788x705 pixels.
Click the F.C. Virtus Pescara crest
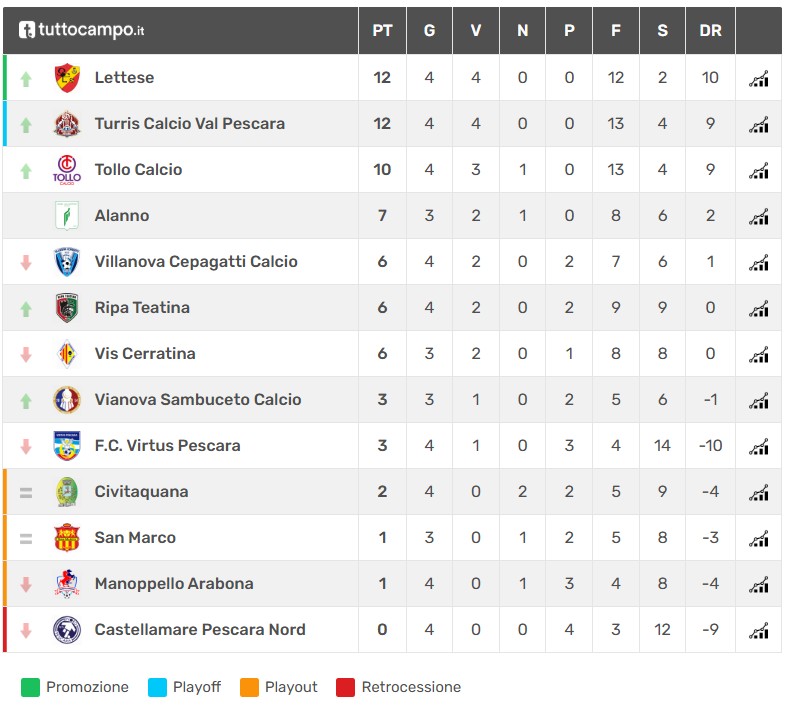pyautogui.click(x=67, y=446)
